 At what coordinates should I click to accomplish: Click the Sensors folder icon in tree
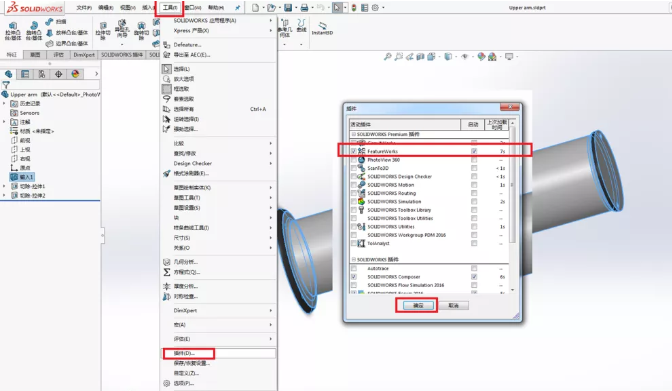(x=14, y=113)
